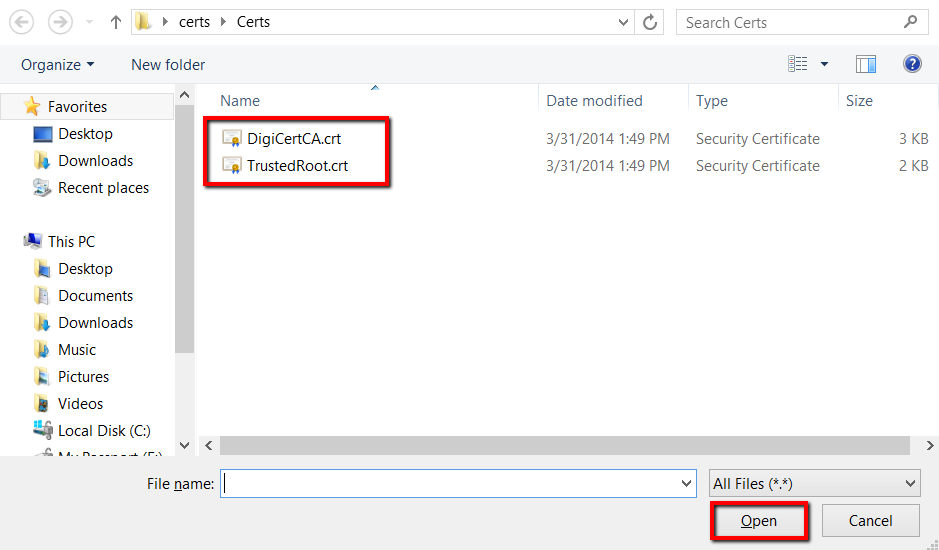Select Documents under This PC
The width and height of the screenshot is (939, 550).
coord(95,296)
